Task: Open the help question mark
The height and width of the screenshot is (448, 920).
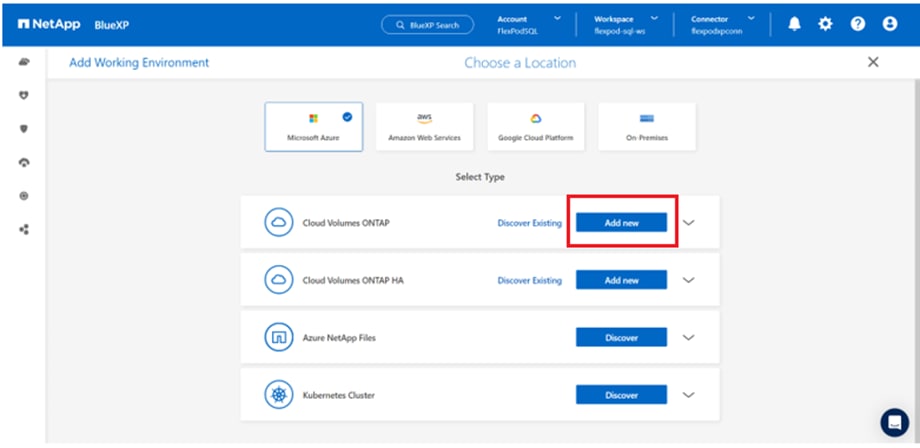Action: click(x=858, y=24)
